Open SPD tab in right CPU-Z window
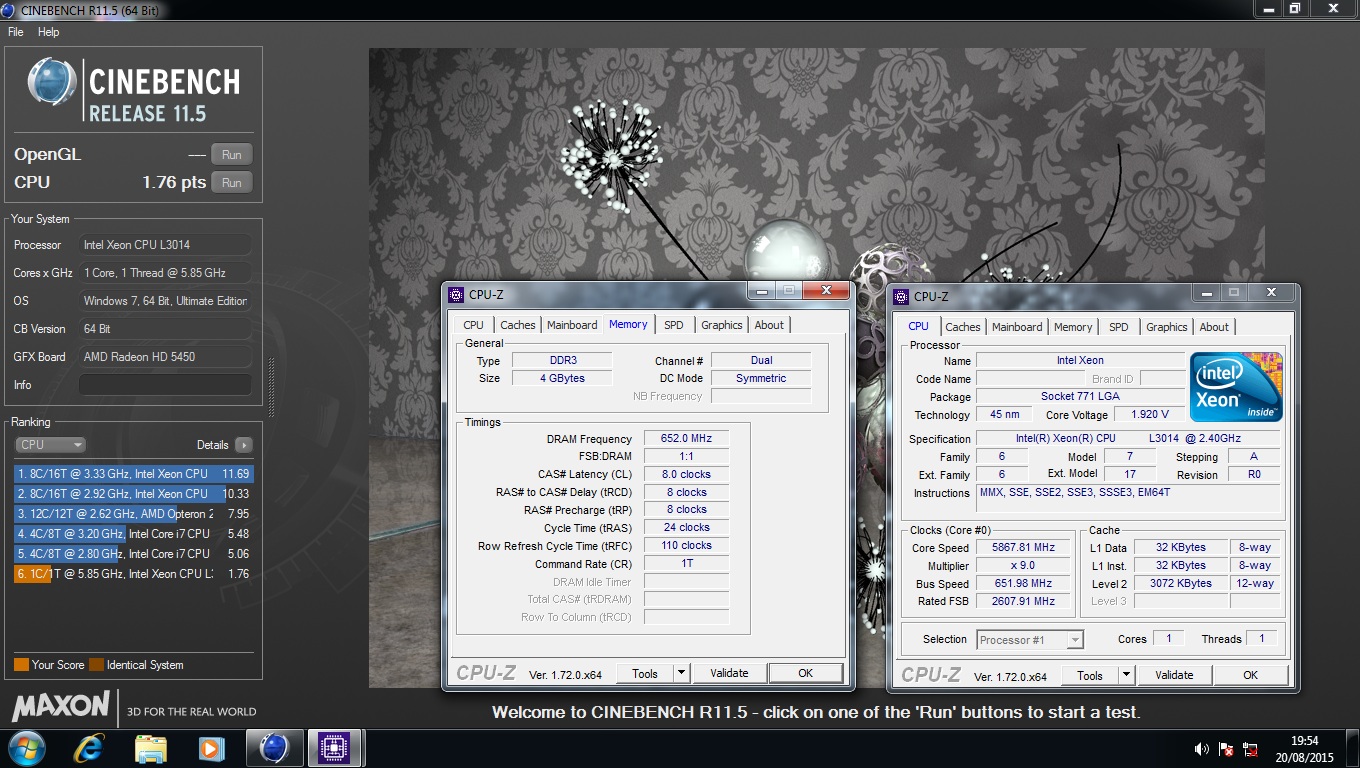 tap(1119, 327)
